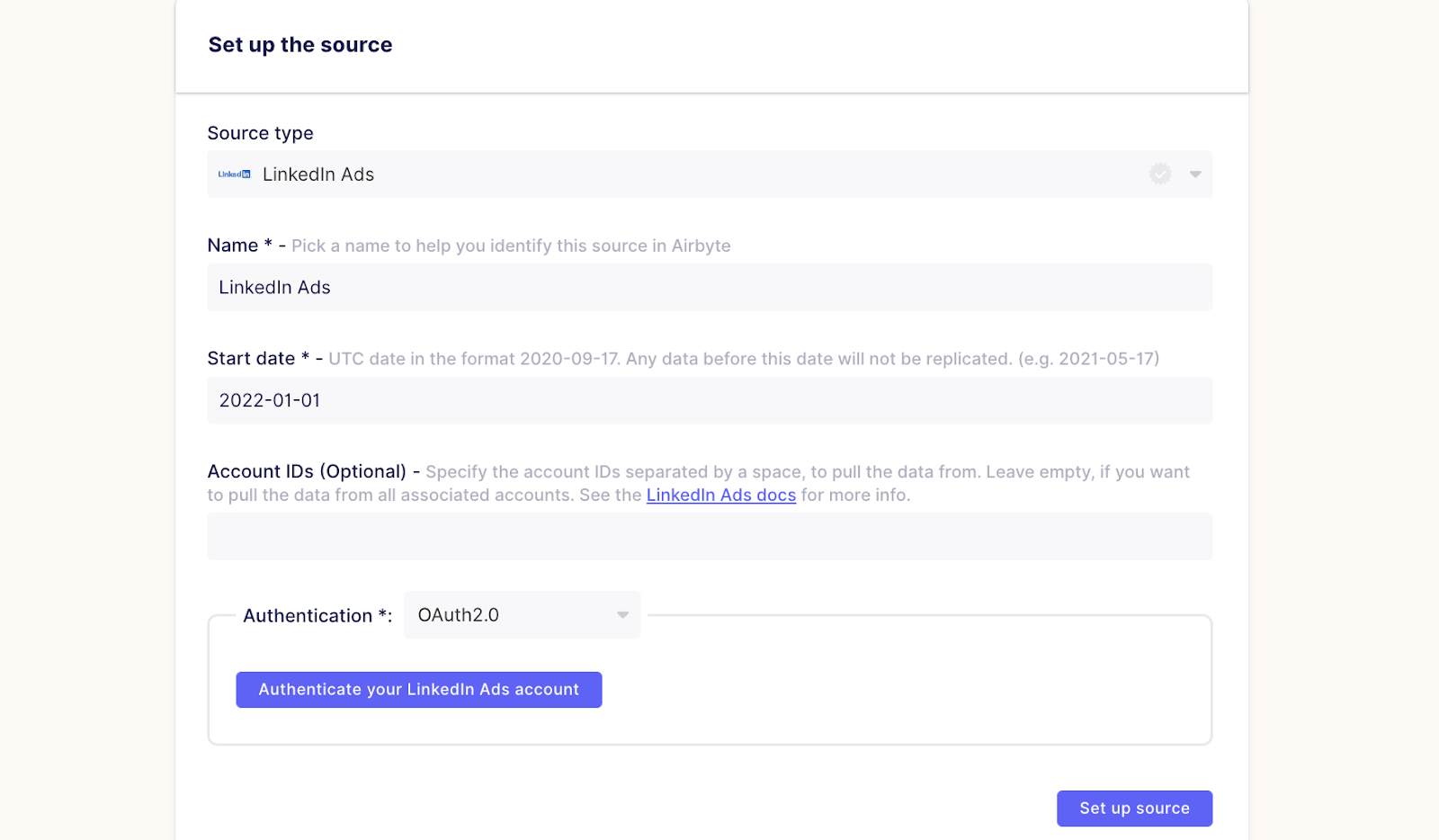Click the verified badge icon beside Source type

[x=1160, y=174]
